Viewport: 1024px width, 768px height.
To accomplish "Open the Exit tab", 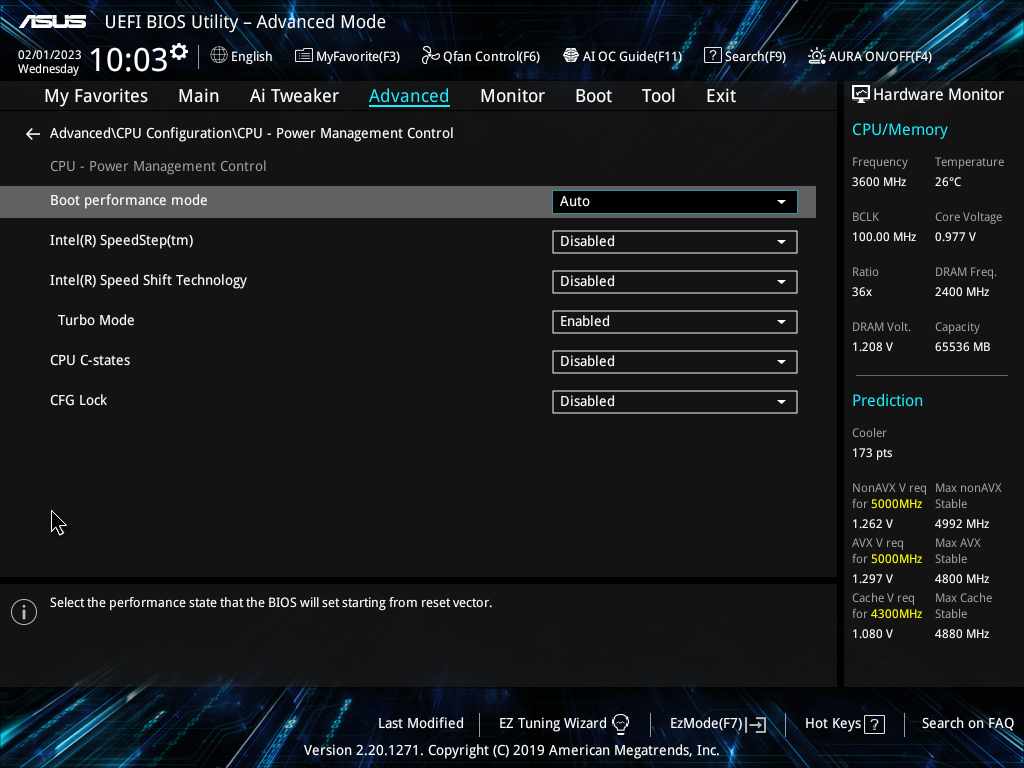I will point(721,96).
